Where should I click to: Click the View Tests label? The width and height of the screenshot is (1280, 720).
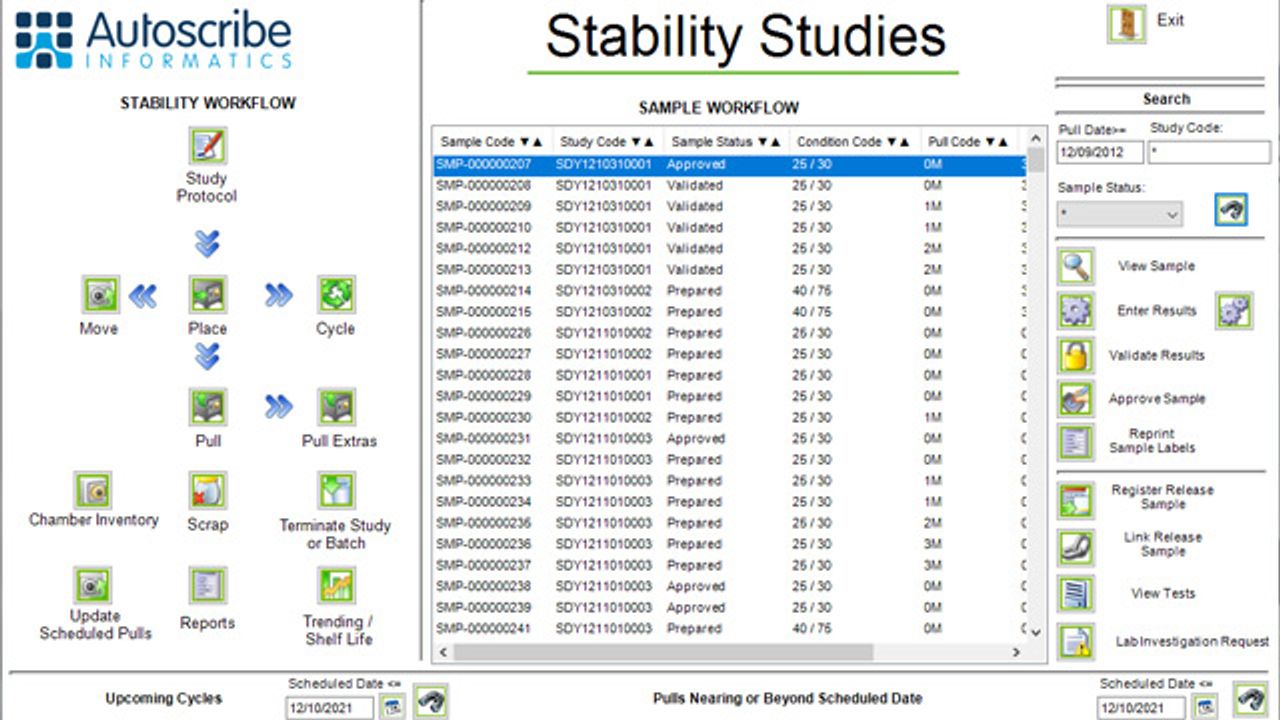1163,594
